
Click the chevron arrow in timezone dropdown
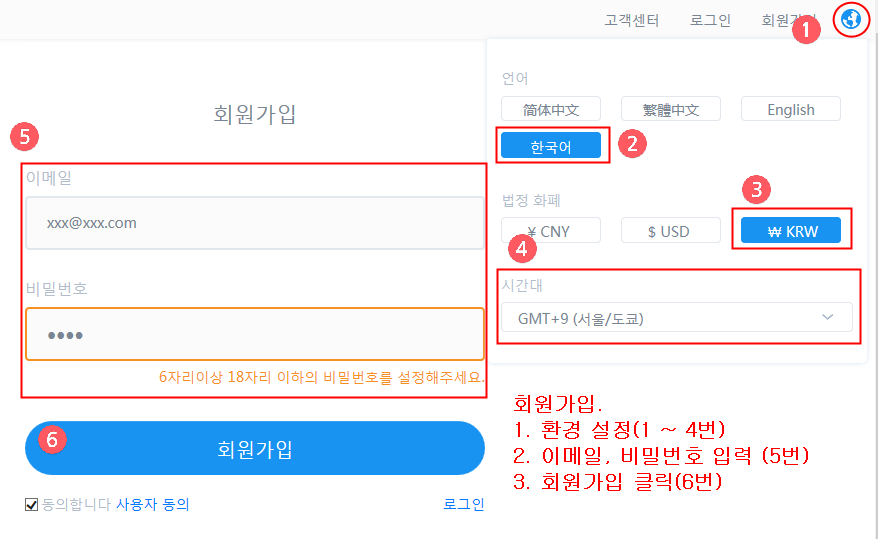[827, 317]
